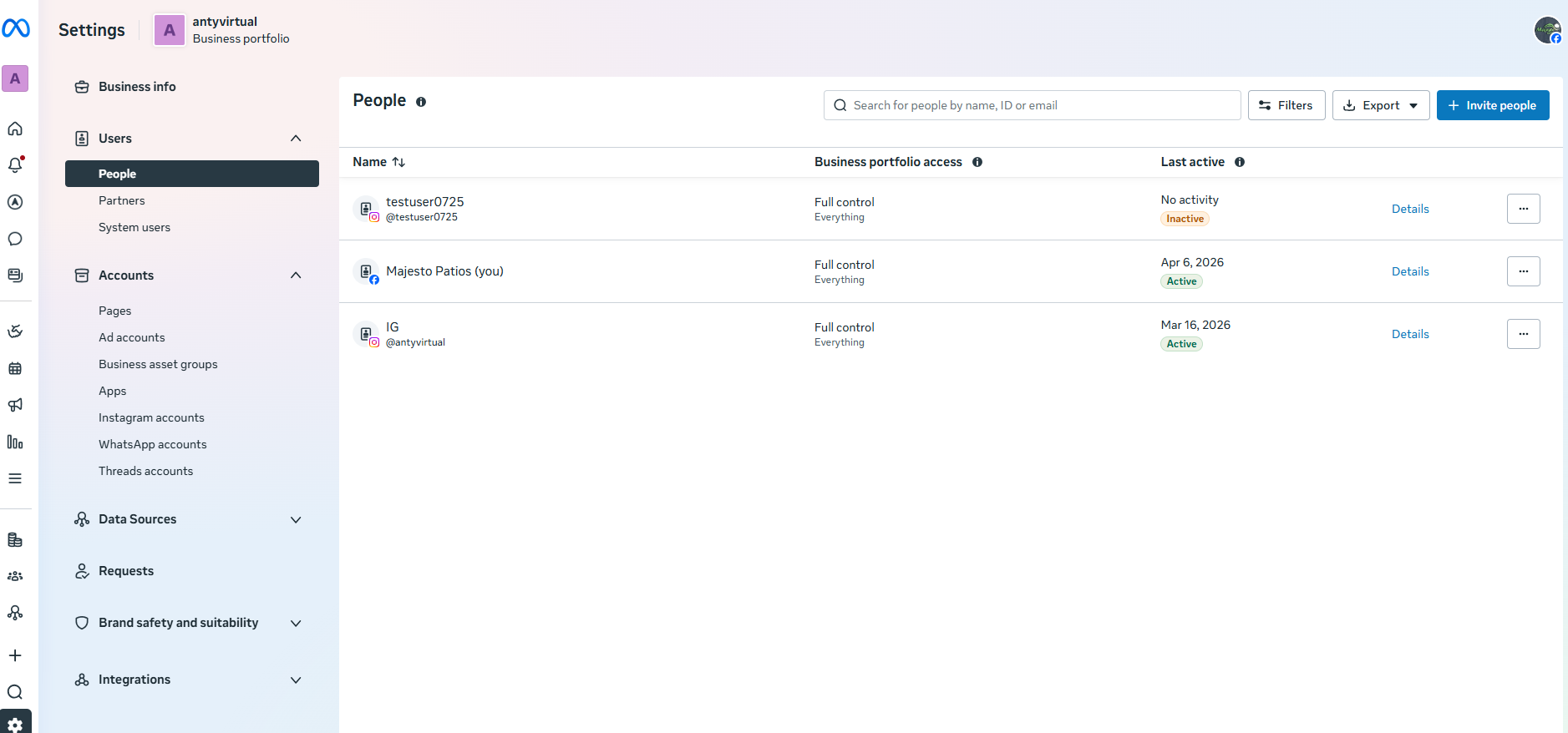Open Business info settings

pyautogui.click(x=137, y=87)
